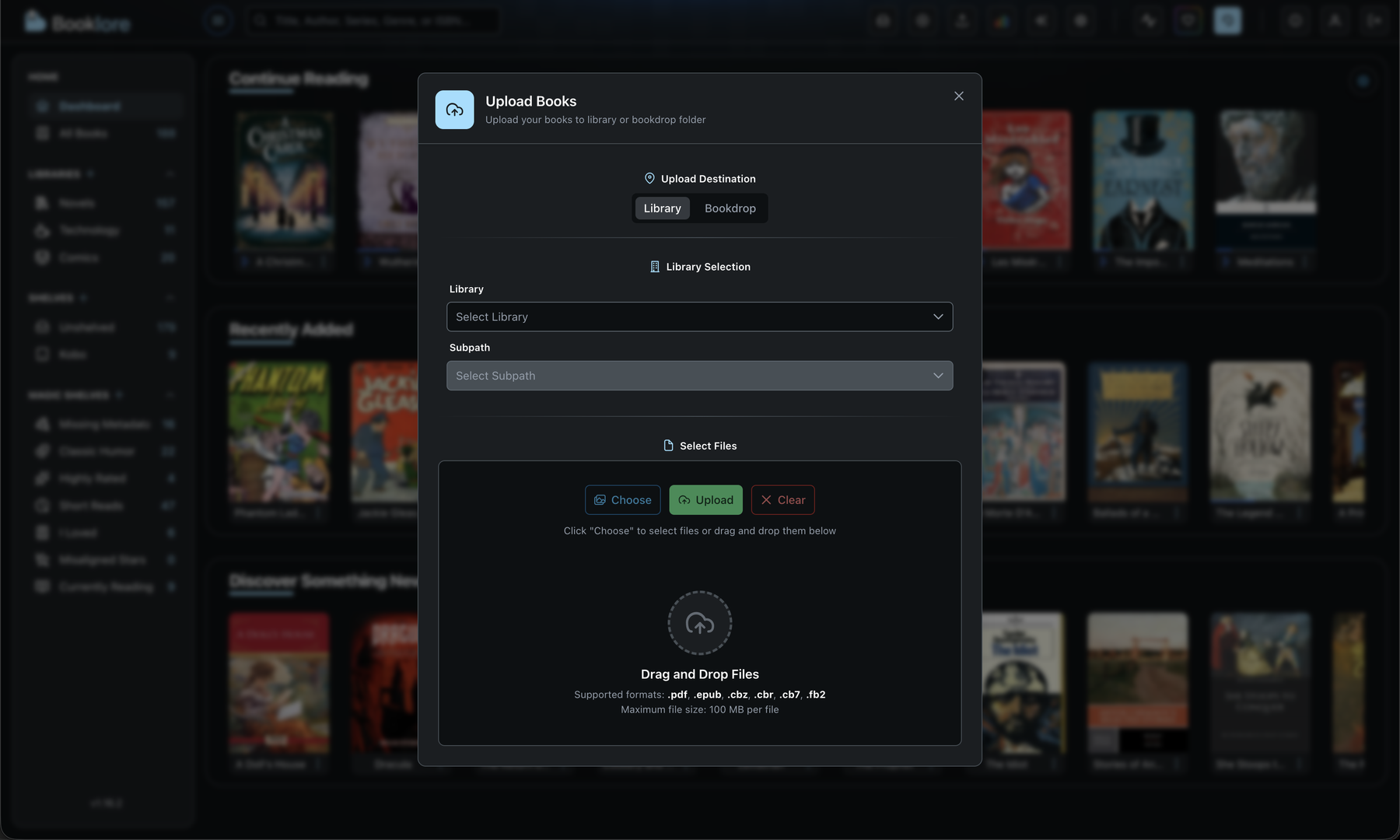Open the Dashboard entry in the sidebar
The image size is (1400, 840).
coord(91,105)
